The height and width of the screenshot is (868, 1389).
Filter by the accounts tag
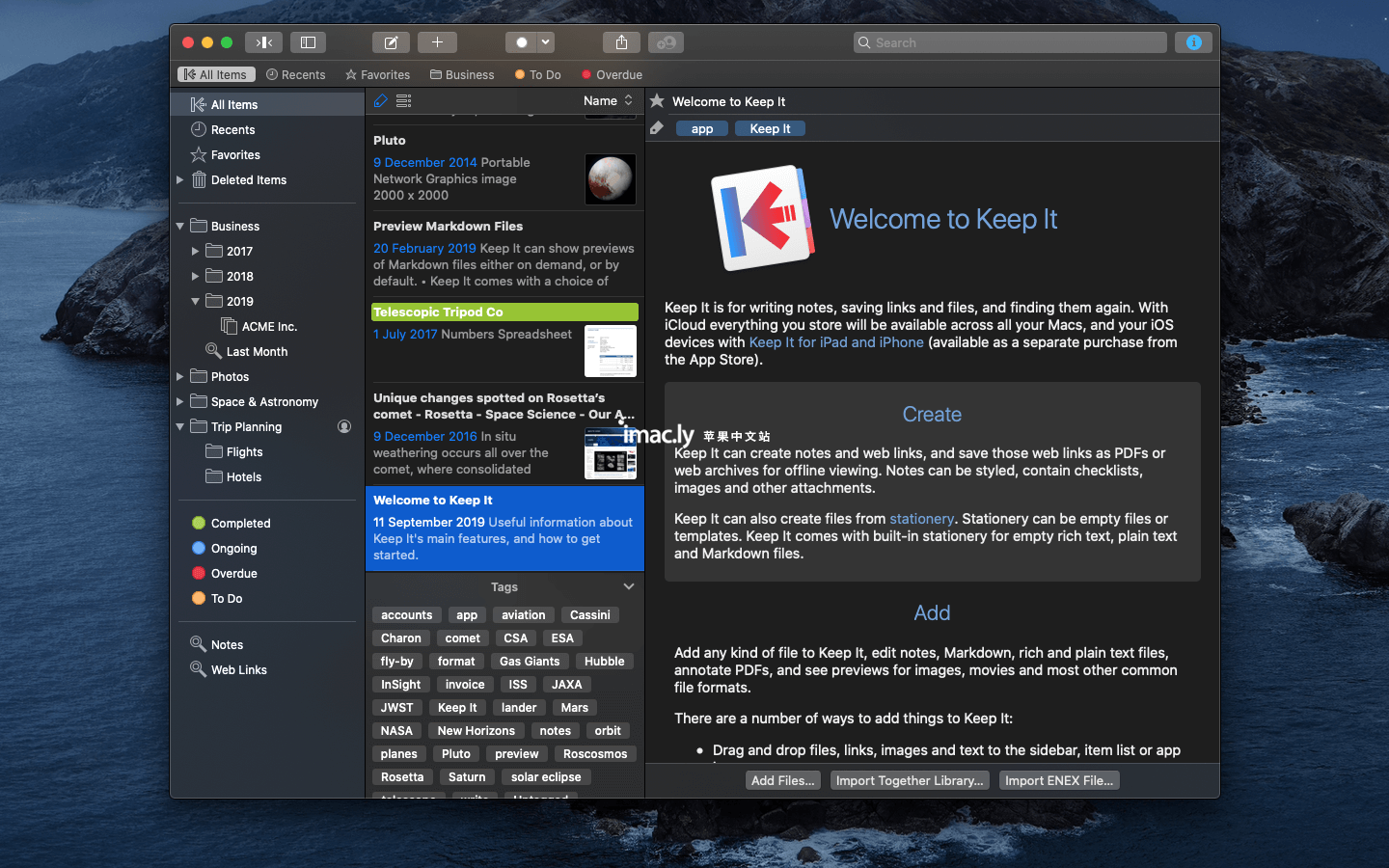pos(406,615)
